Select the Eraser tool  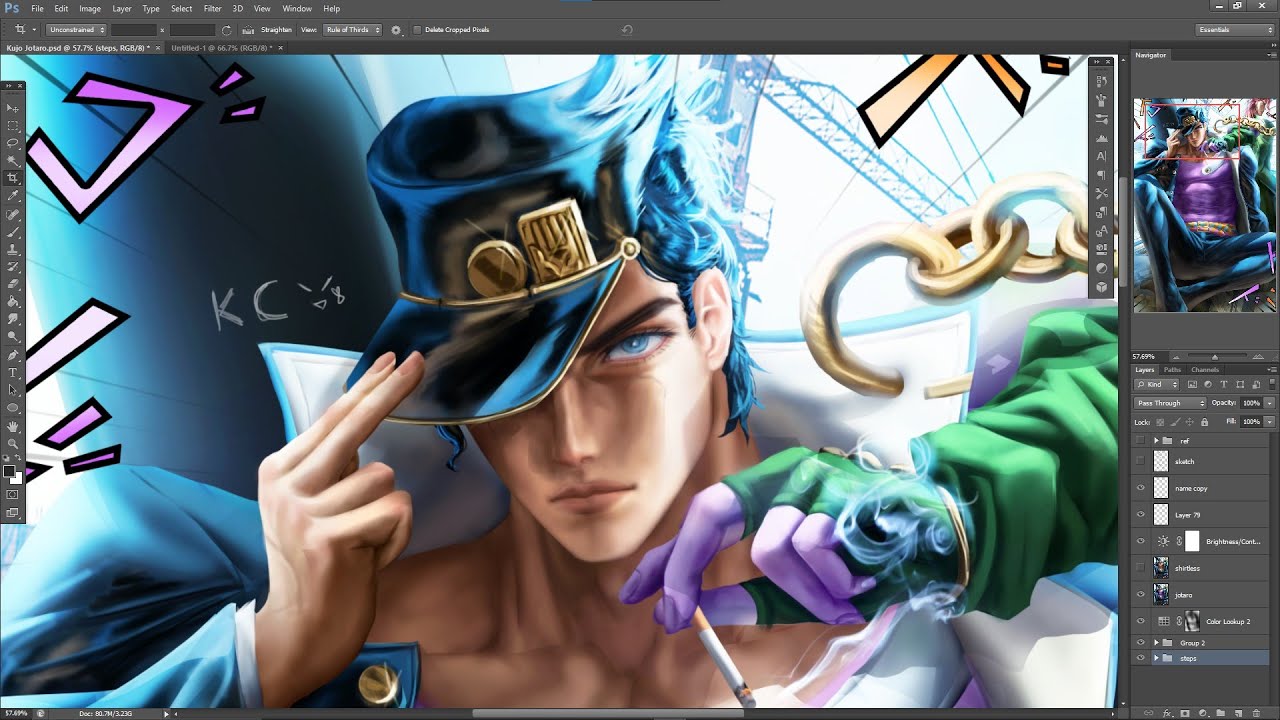[13, 283]
